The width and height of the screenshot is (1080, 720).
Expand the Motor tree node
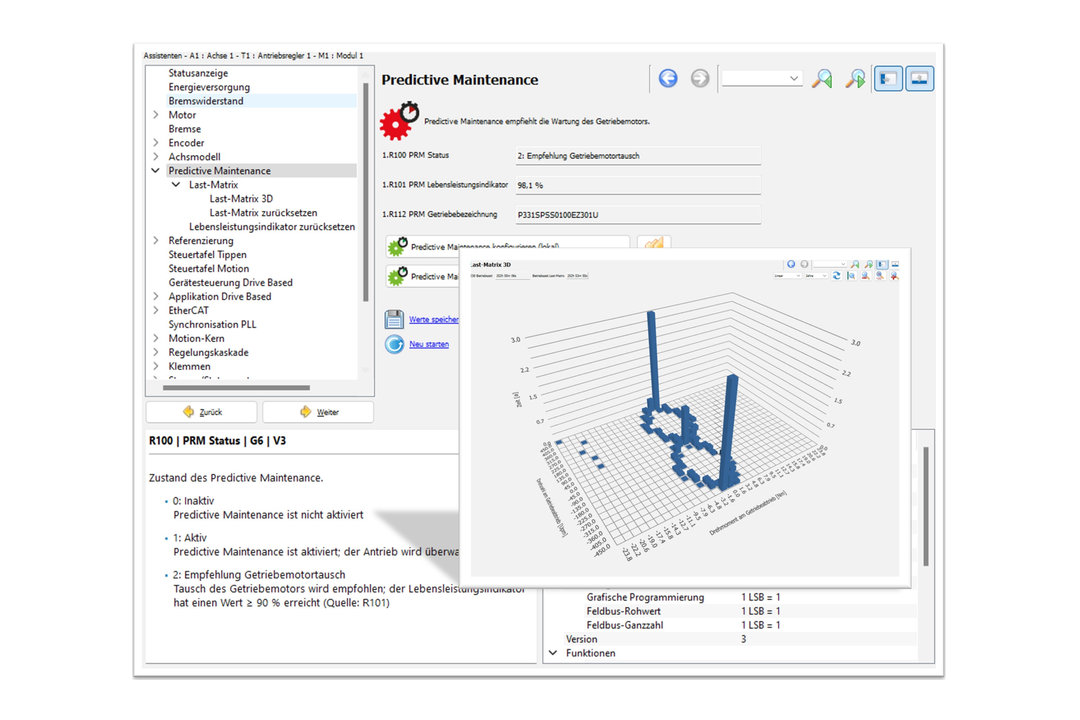[x=156, y=115]
